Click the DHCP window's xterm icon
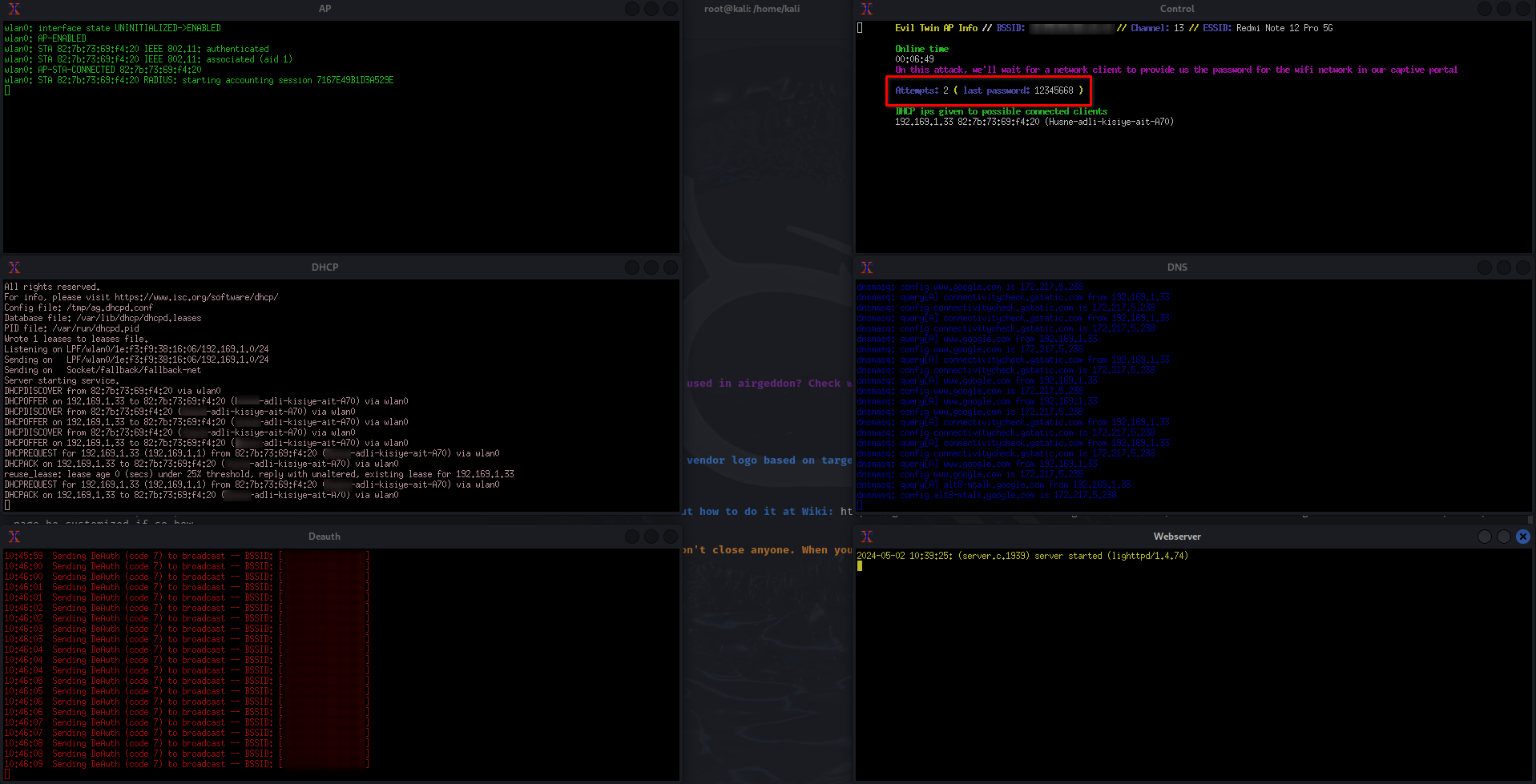This screenshot has width=1536, height=784. click(x=14, y=267)
